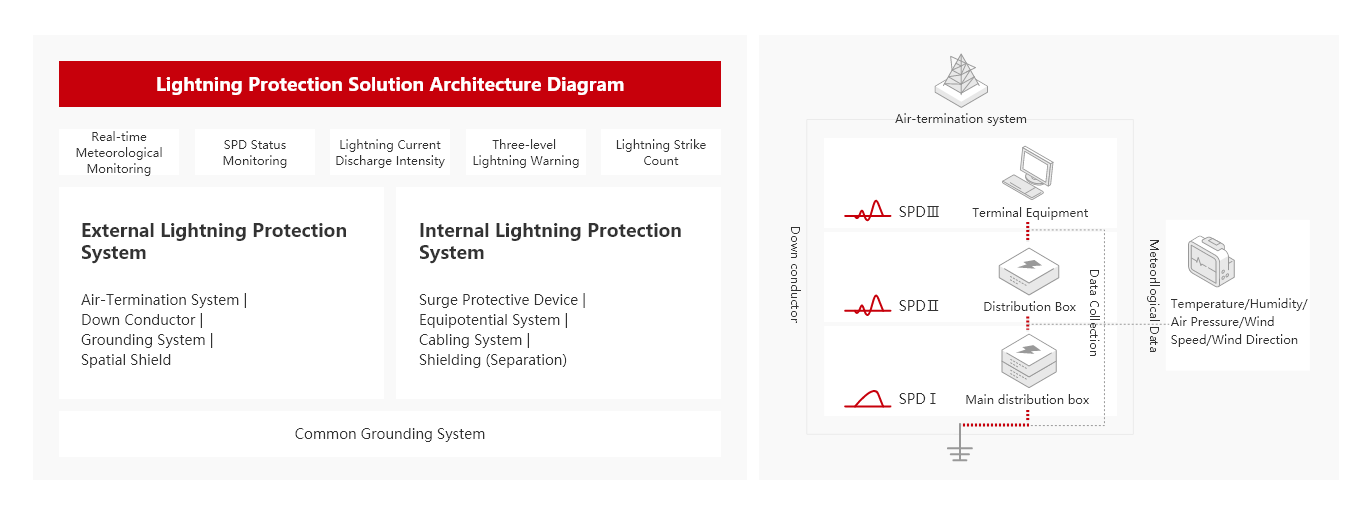Click the meteorological sensor device icon
The image size is (1371, 515).
coord(1211,263)
